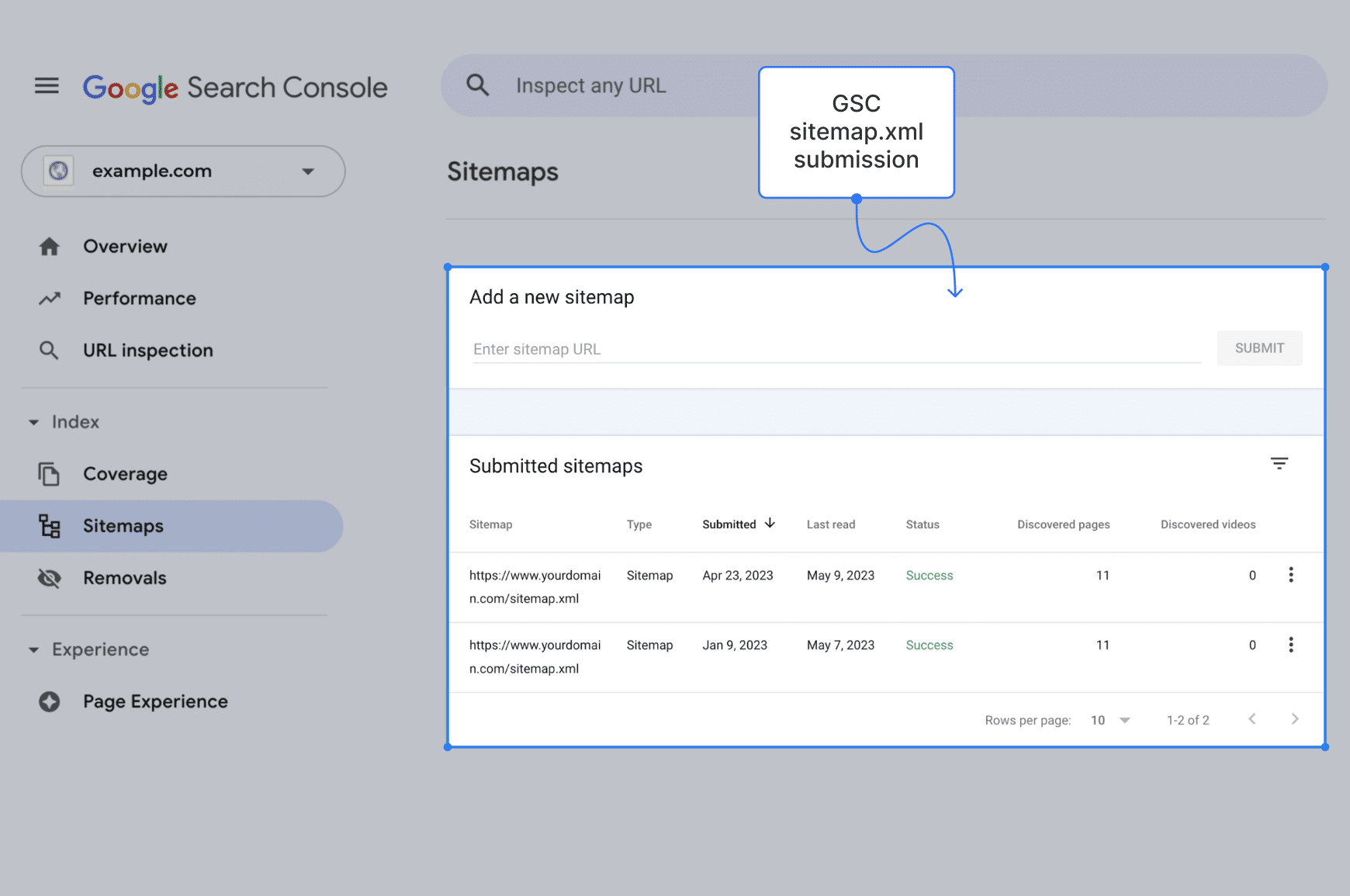This screenshot has height=896, width=1350.
Task: Open the hamburger main menu
Action: pos(47,86)
